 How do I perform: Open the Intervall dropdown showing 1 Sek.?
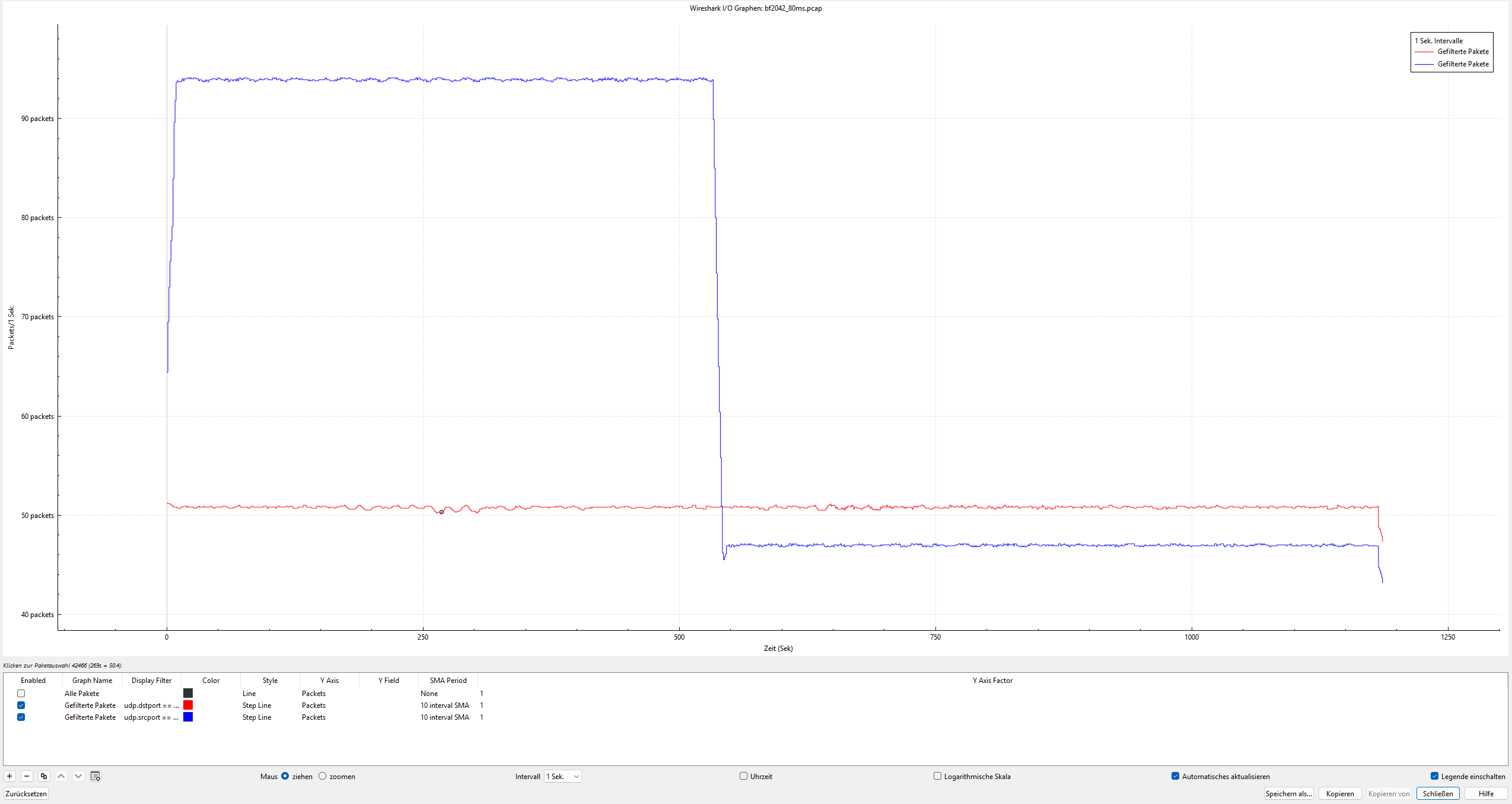[563, 776]
